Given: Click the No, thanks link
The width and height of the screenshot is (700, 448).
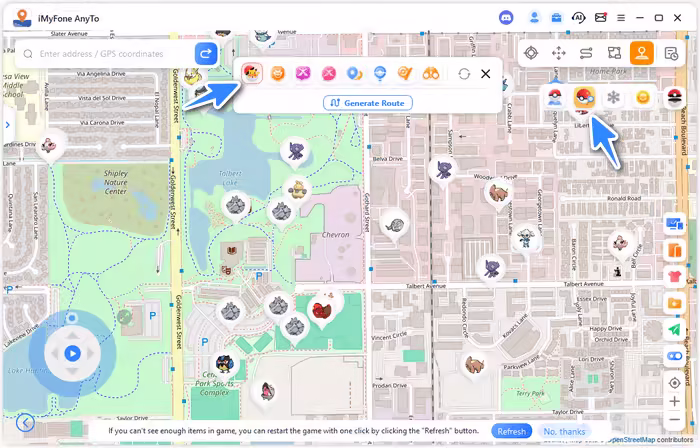Looking at the screenshot, I should [x=564, y=431].
